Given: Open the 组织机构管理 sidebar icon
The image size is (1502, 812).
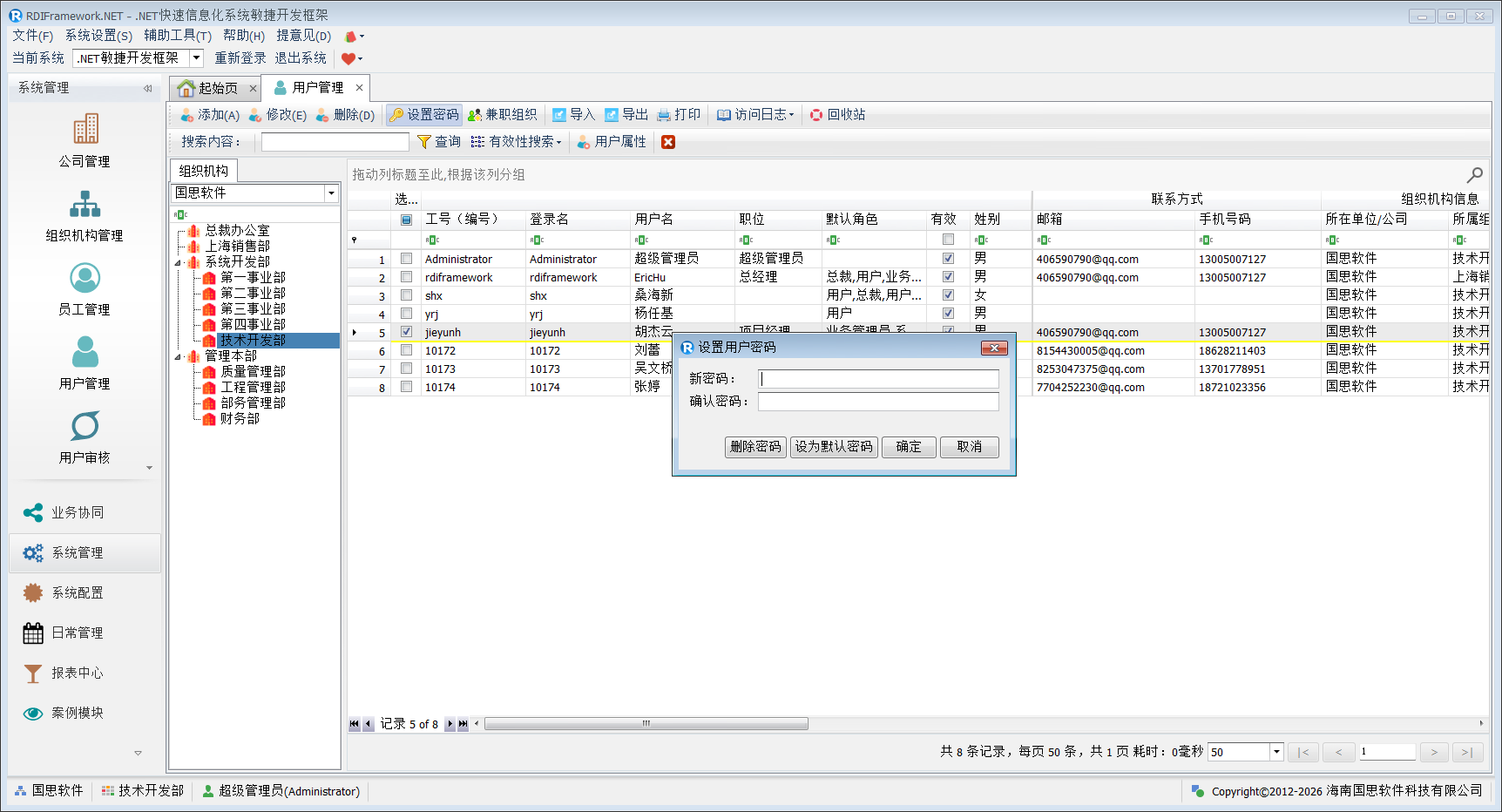Looking at the screenshot, I should (85, 204).
